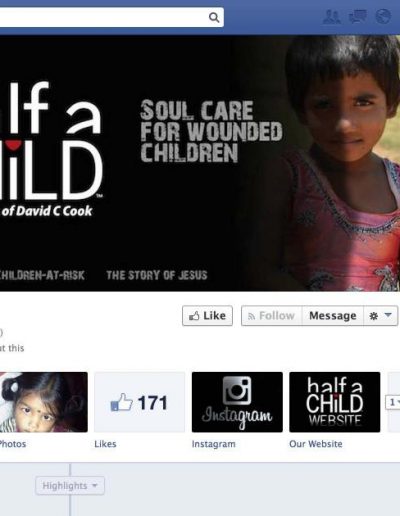Expand the apps counter dropdown showing 1

point(393,402)
